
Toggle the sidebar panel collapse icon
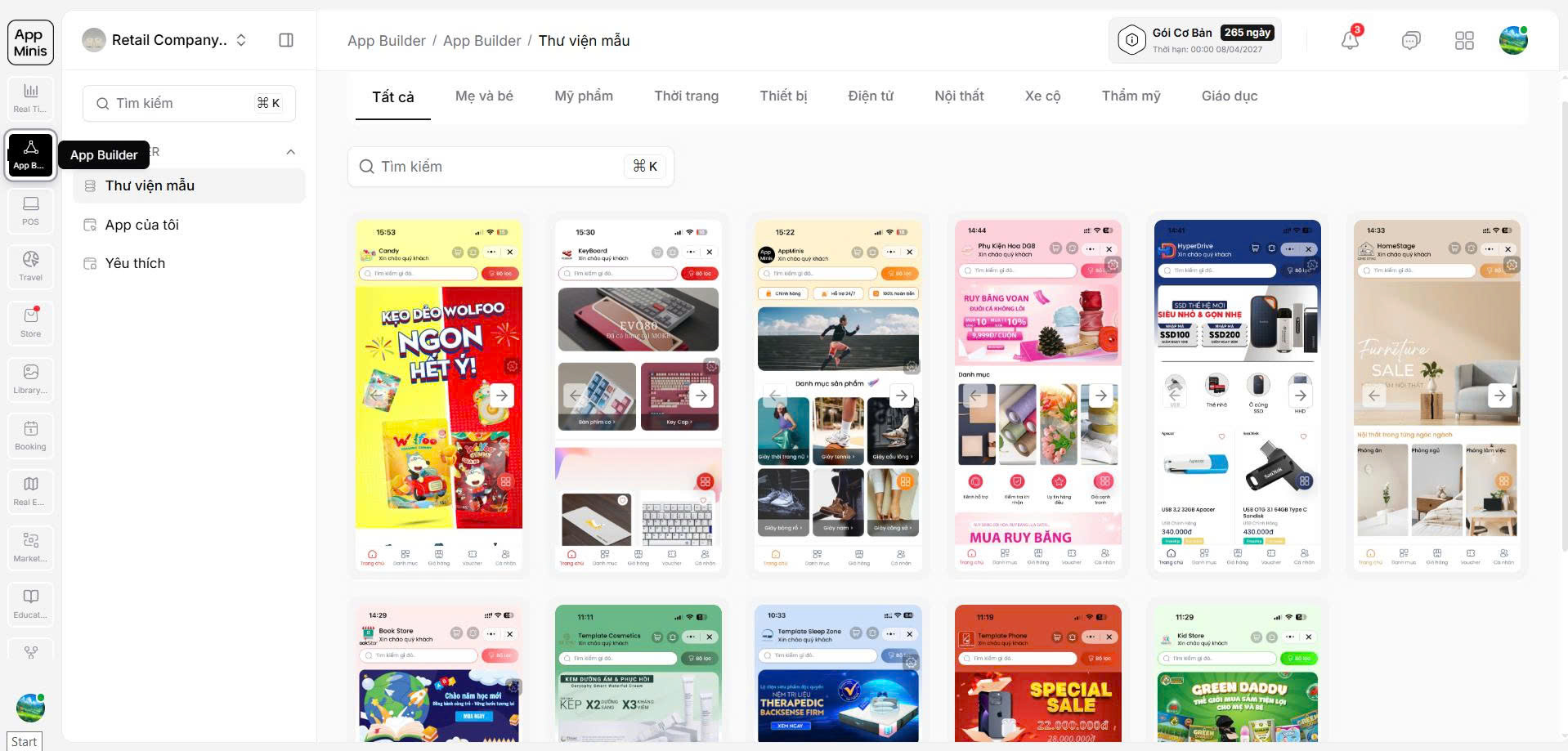click(x=286, y=40)
